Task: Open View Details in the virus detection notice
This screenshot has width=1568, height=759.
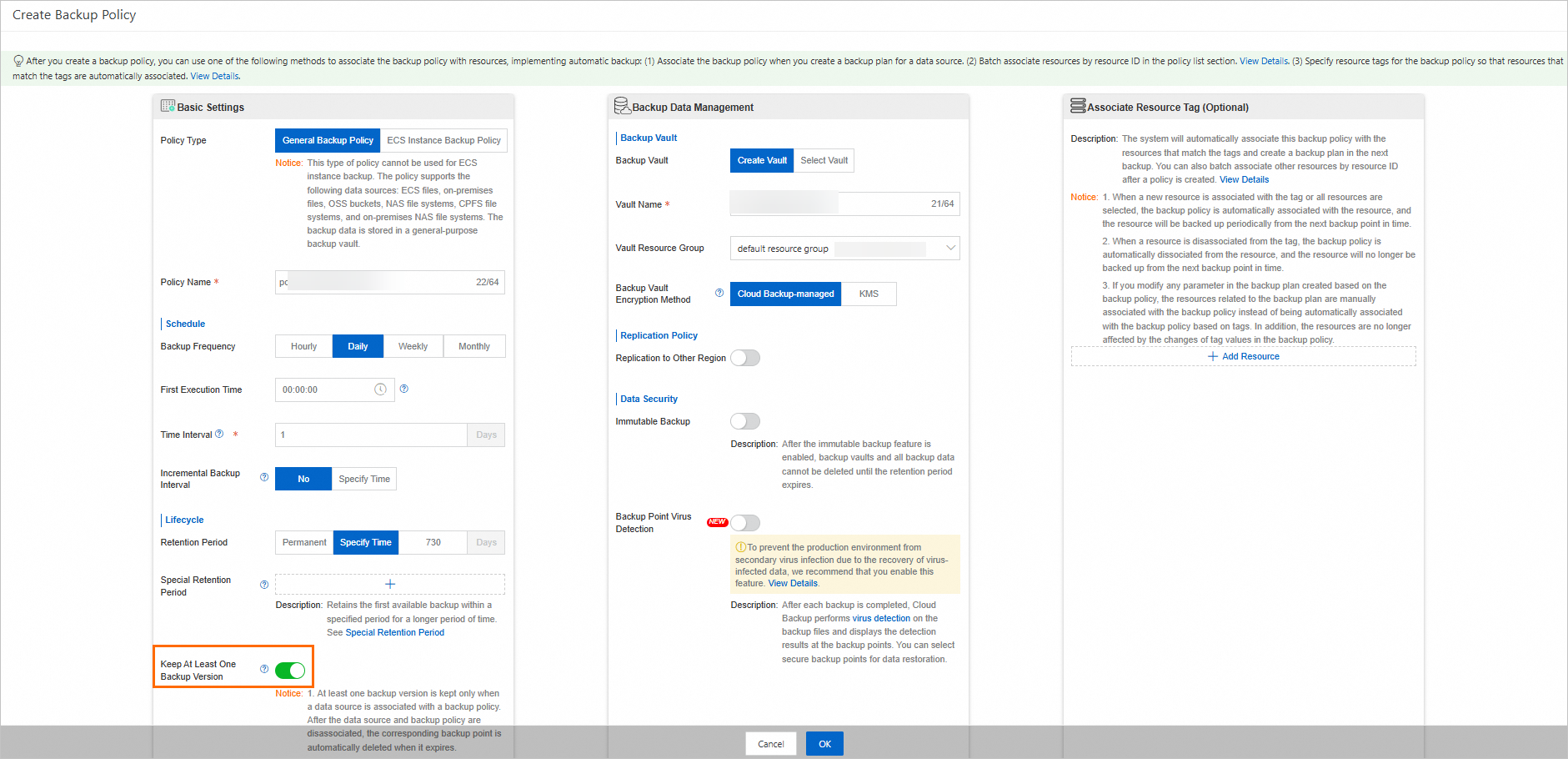Action: tap(793, 583)
